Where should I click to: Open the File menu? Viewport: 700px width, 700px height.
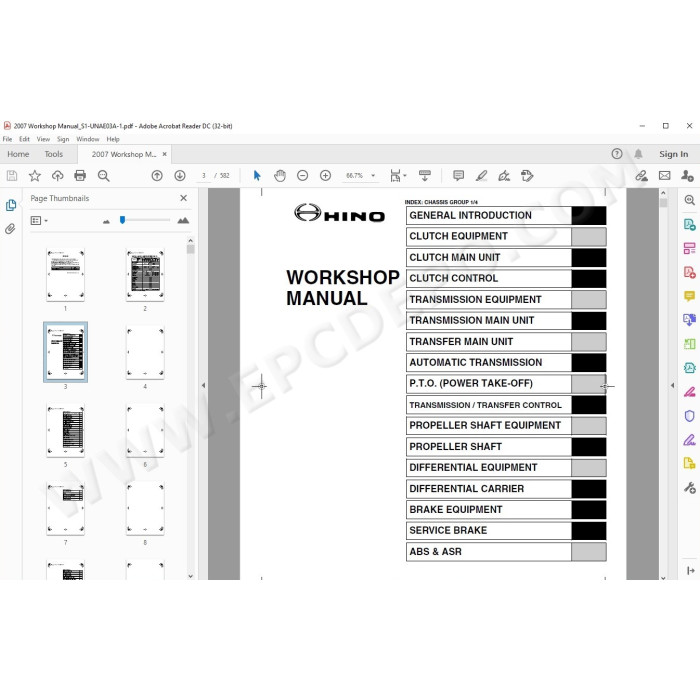pos(8,139)
